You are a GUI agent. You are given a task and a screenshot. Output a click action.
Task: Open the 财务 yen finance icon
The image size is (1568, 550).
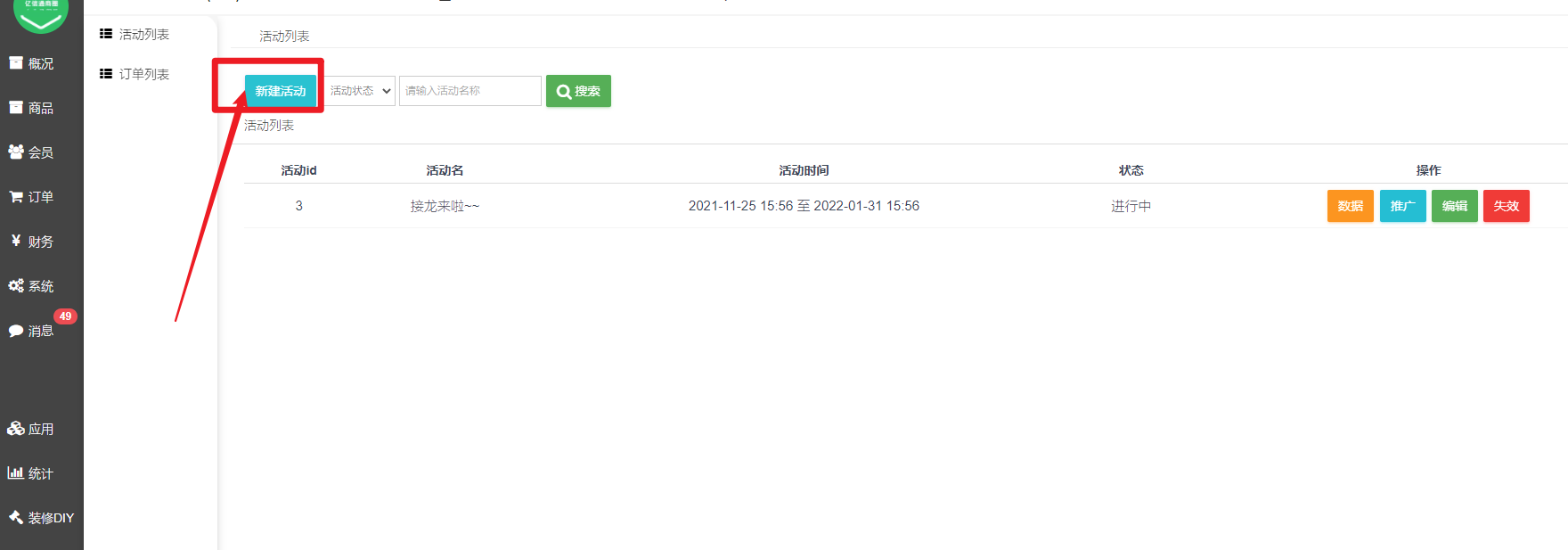[16, 241]
